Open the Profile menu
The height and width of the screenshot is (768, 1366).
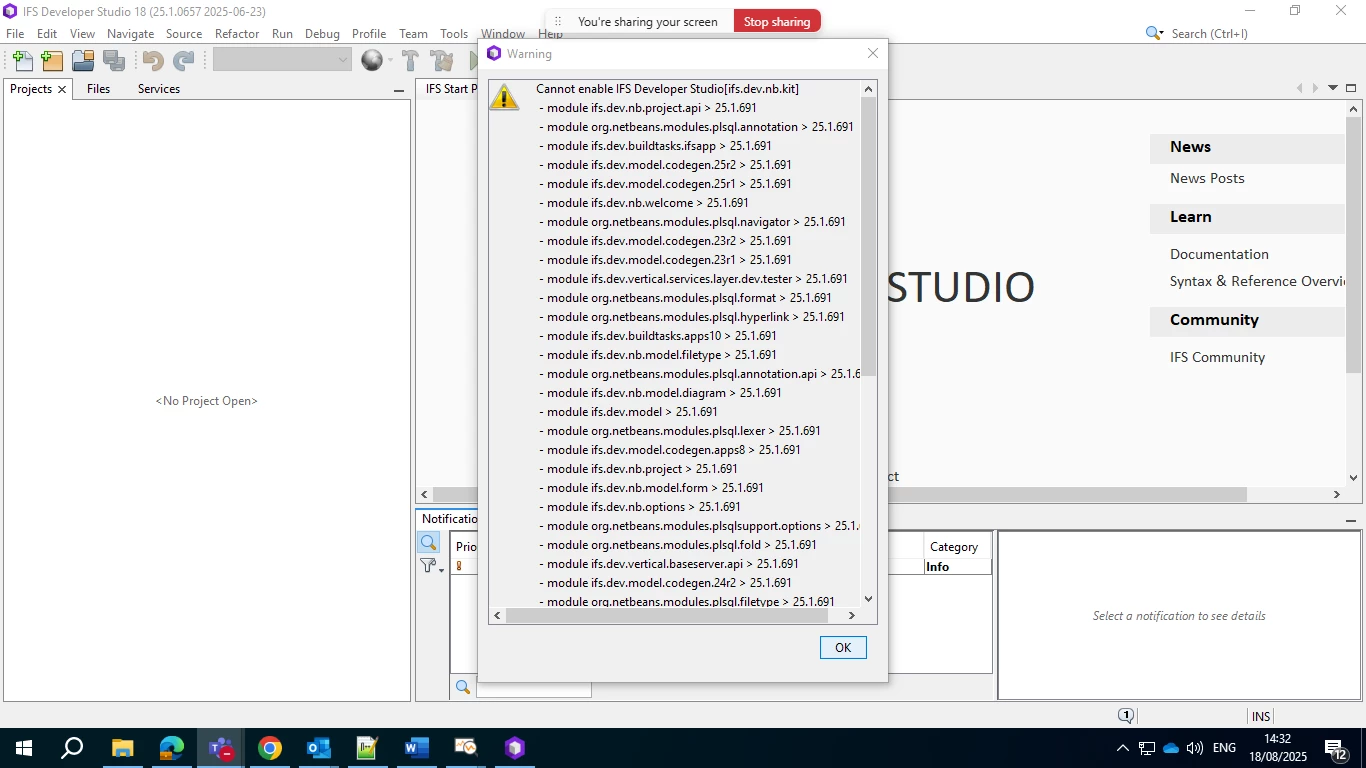point(369,33)
